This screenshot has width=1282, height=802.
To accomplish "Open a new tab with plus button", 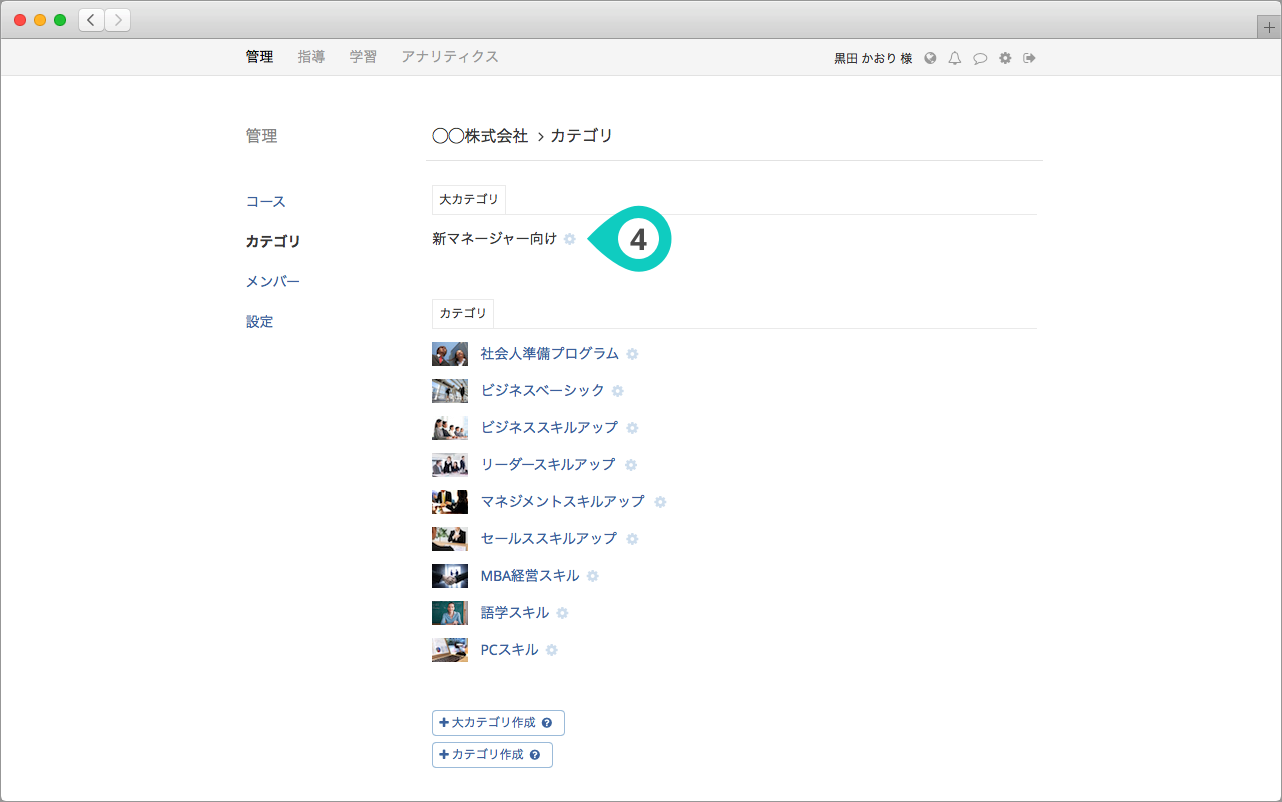I will coord(1269,27).
